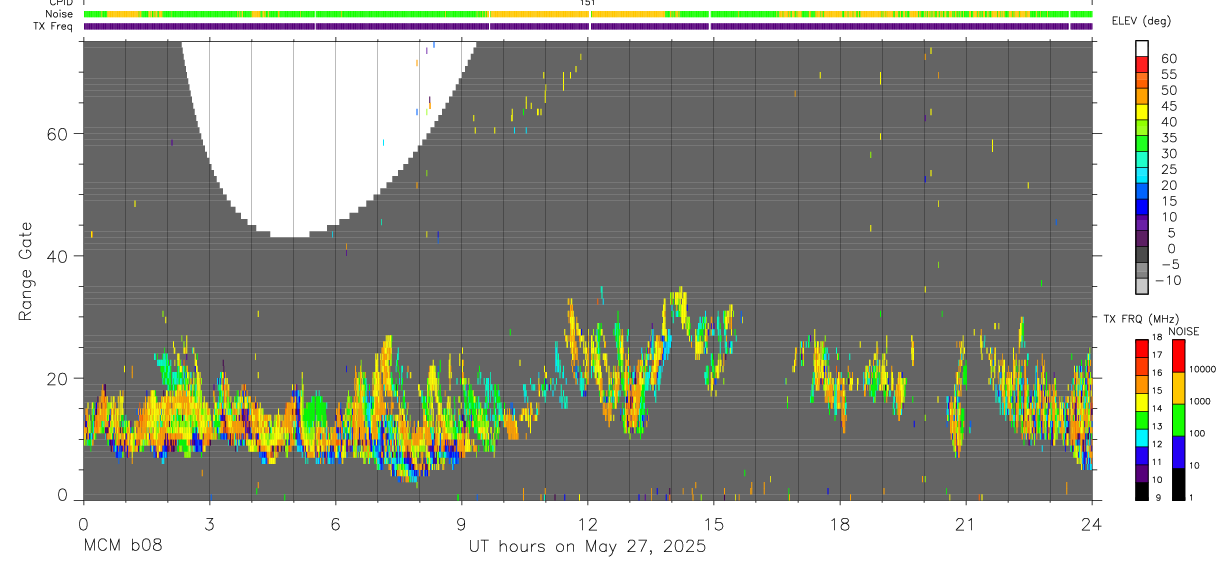Click the 21 UT hour tick label
Screen dimensions: 1228x567
click(965, 524)
